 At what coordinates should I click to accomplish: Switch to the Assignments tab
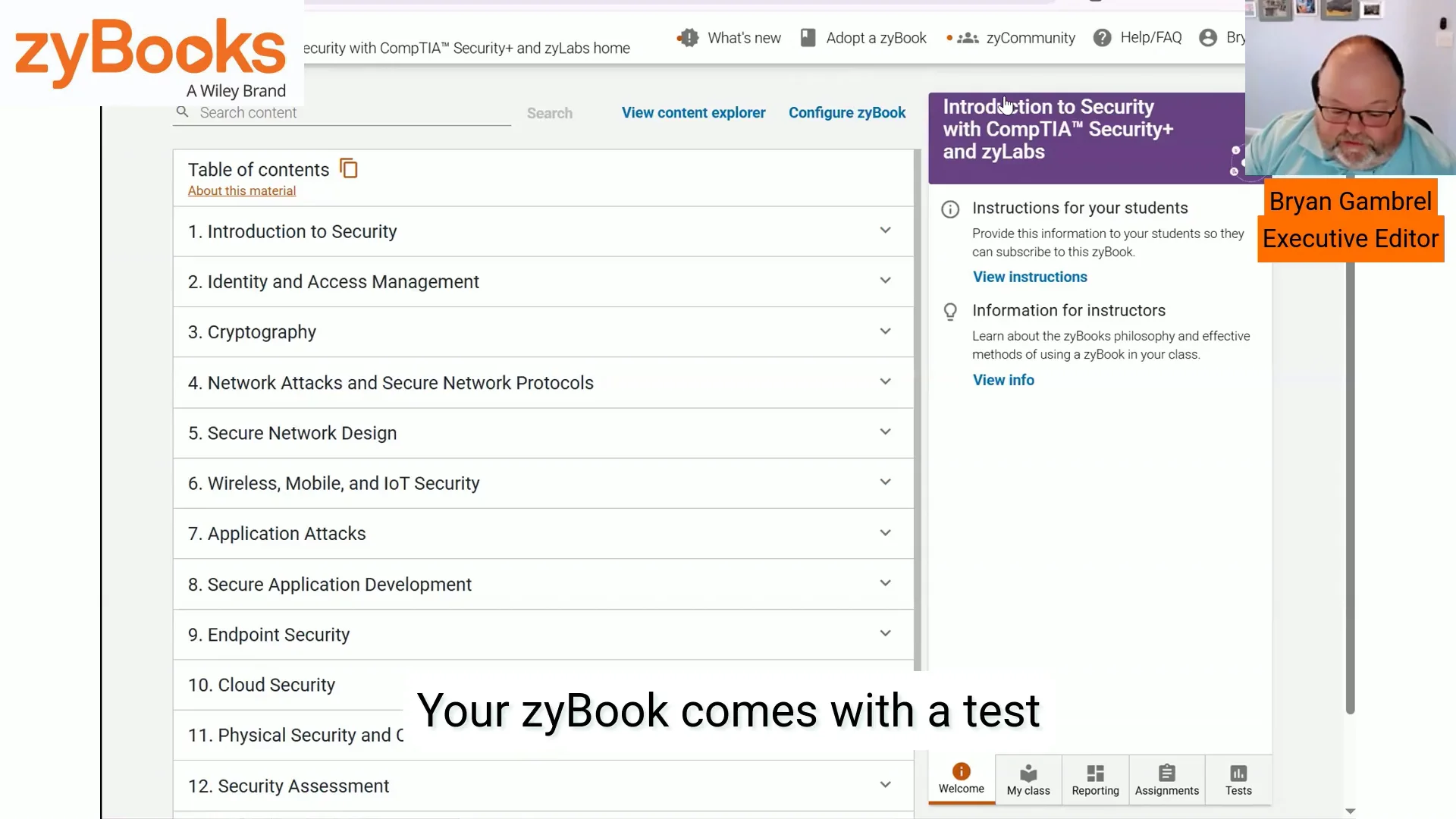[1166, 780]
